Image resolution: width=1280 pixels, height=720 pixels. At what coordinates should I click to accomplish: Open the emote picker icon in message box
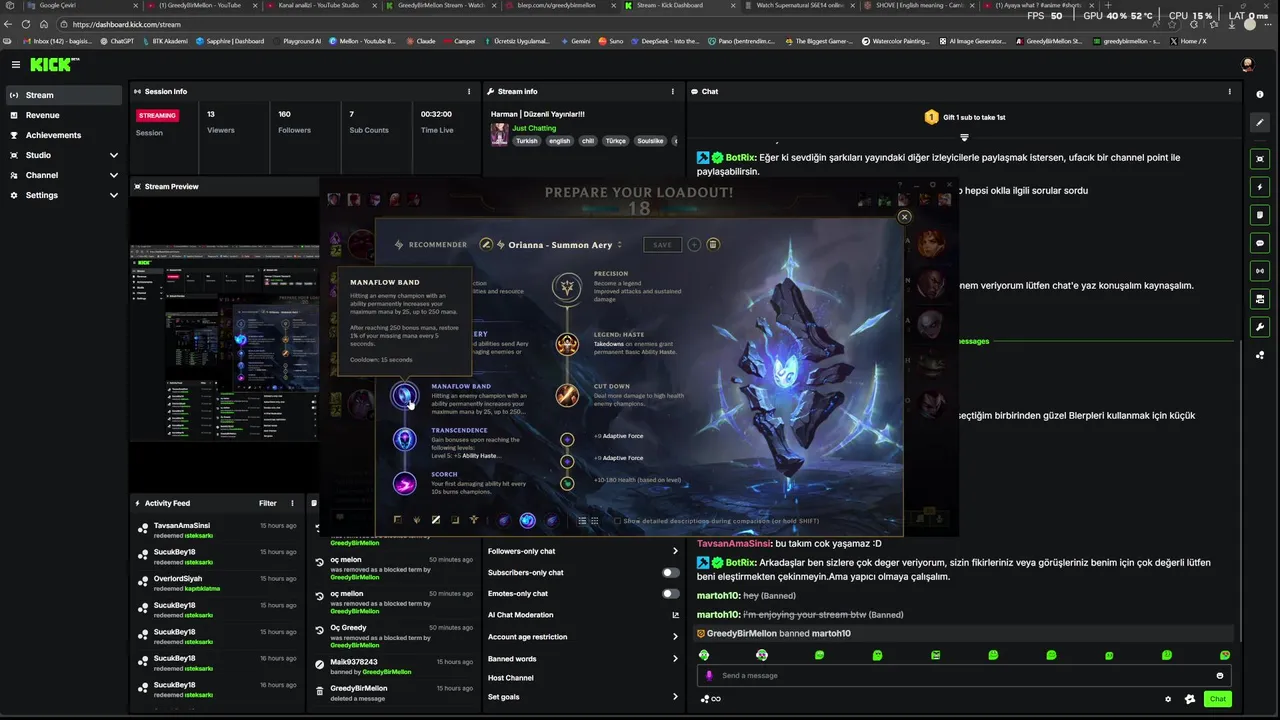pyautogui.click(x=1219, y=675)
